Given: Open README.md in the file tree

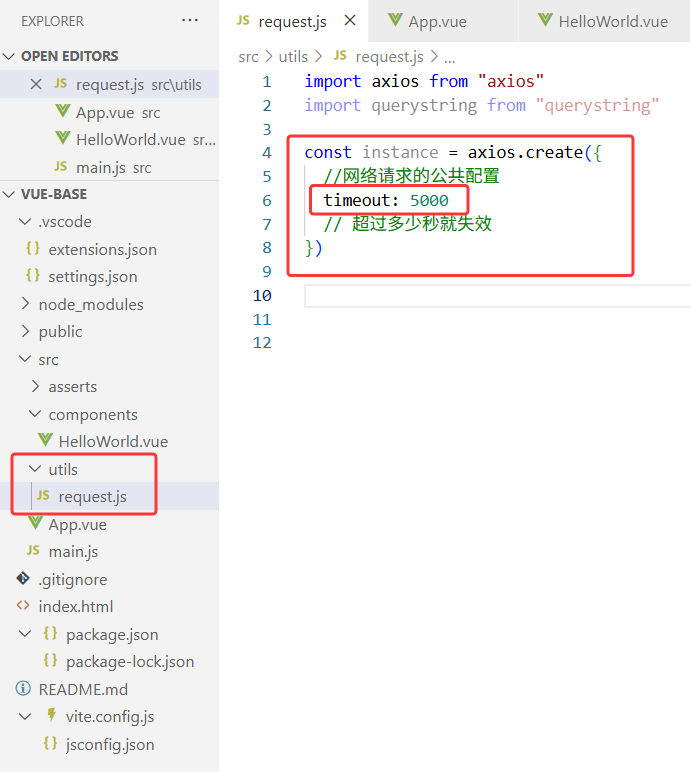Looking at the screenshot, I should coord(83,689).
